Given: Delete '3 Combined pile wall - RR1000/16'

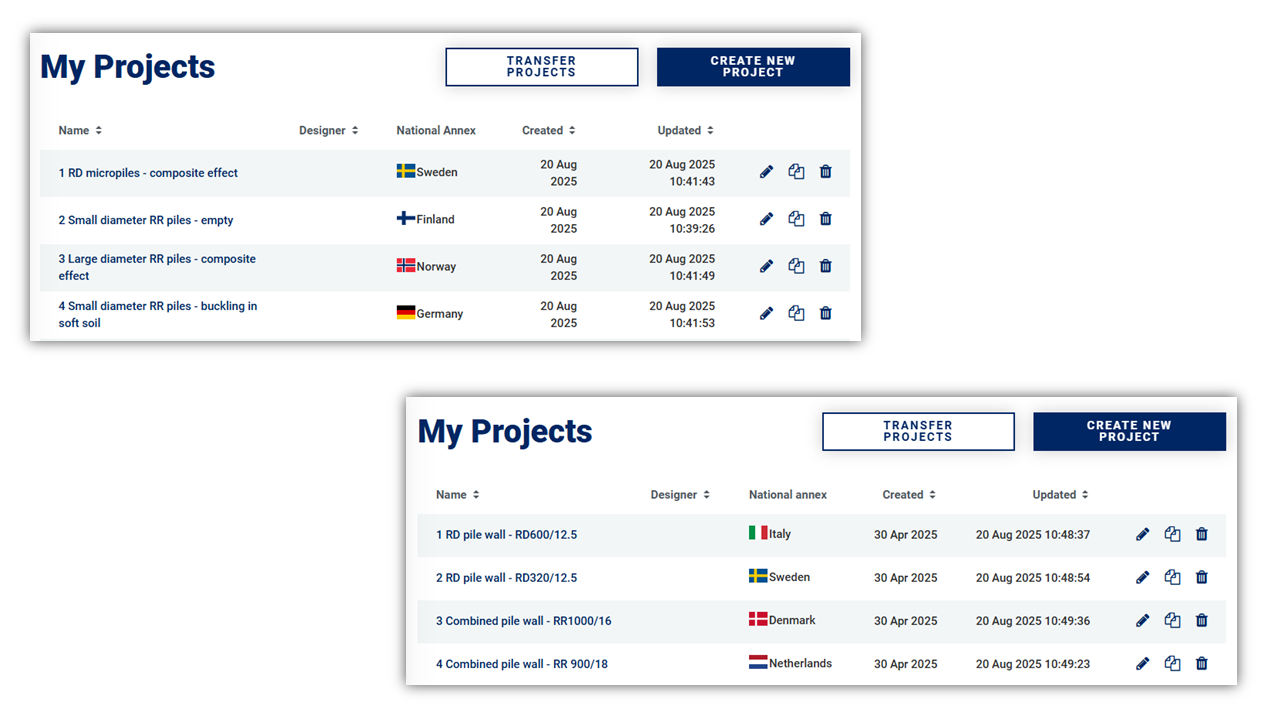Looking at the screenshot, I should (1202, 621).
